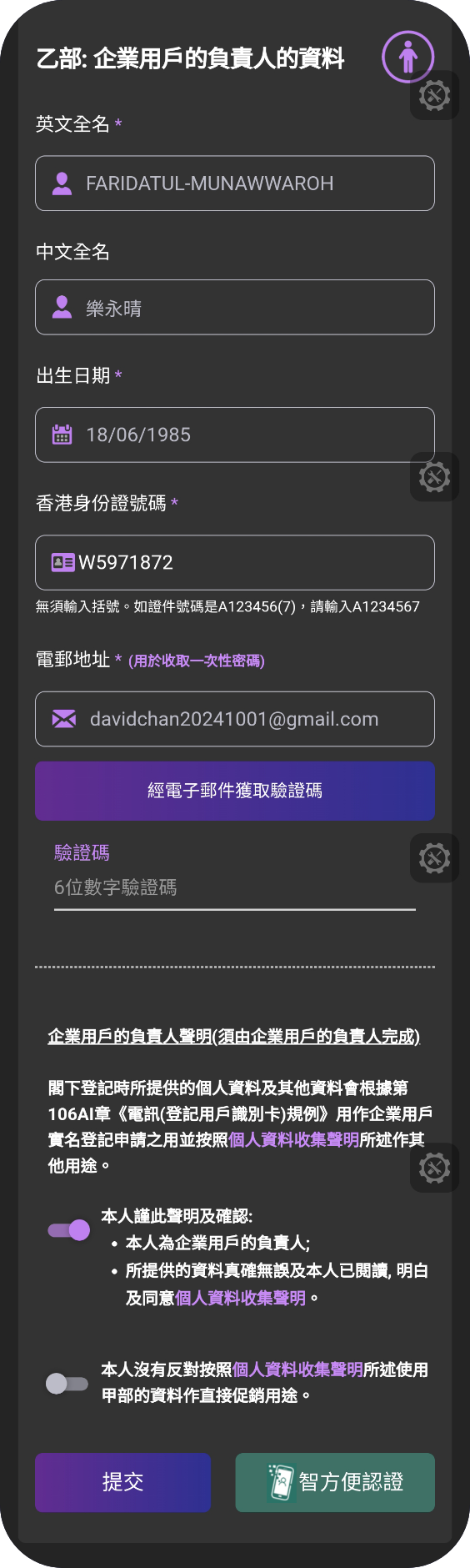Click the 智方便認證 button
The image size is (470, 1568).
(x=335, y=1482)
